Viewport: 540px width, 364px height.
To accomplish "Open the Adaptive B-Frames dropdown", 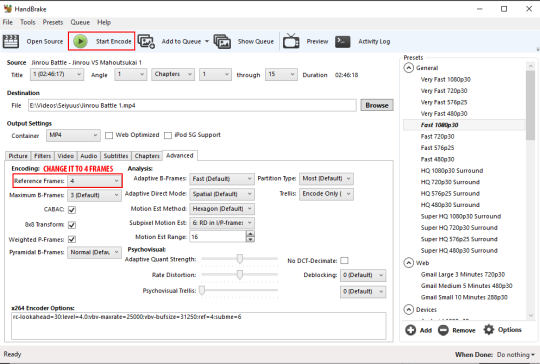I will pyautogui.click(x=222, y=179).
